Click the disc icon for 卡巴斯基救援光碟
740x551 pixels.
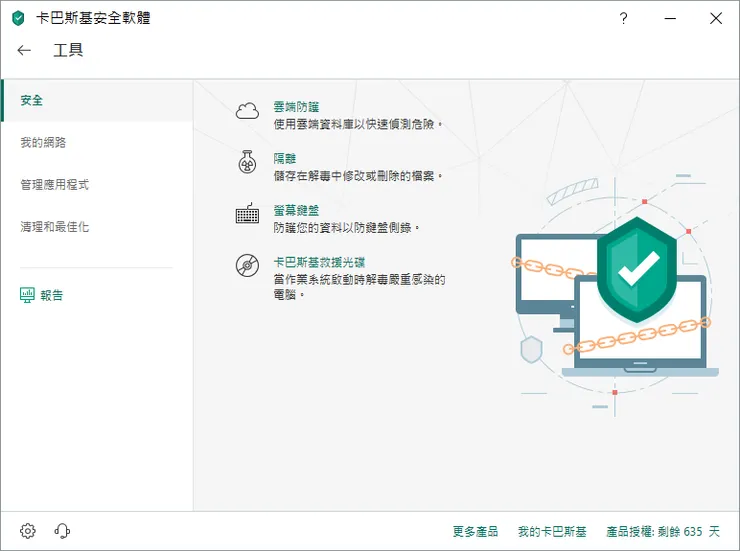247,265
